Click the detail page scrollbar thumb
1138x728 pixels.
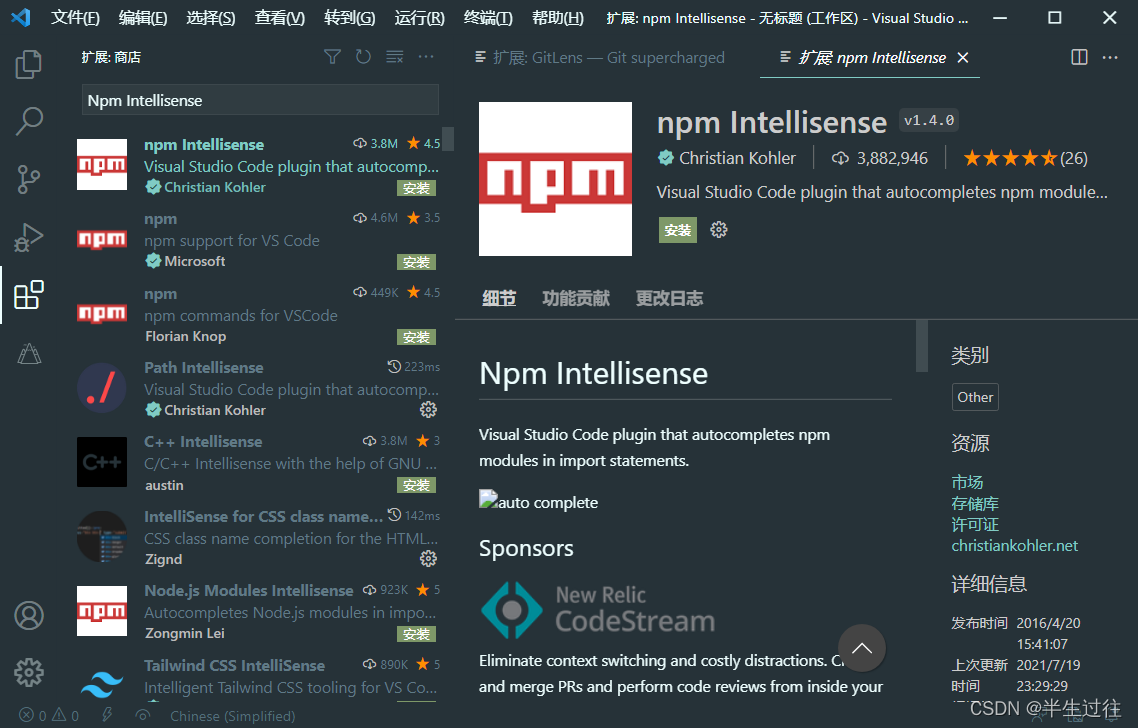pyautogui.click(x=922, y=345)
